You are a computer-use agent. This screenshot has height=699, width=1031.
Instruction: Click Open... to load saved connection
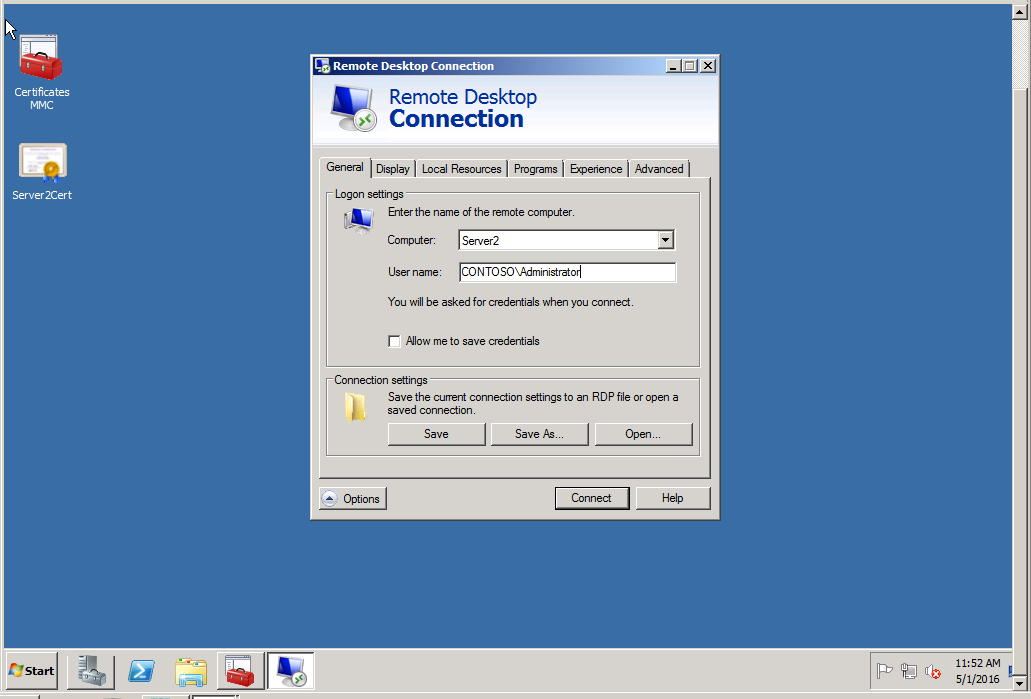coord(643,434)
